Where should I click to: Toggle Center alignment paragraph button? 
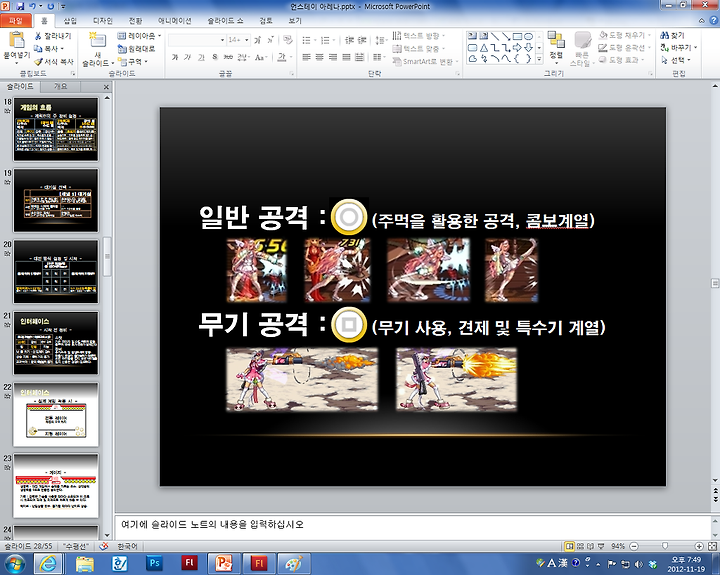tap(320, 57)
